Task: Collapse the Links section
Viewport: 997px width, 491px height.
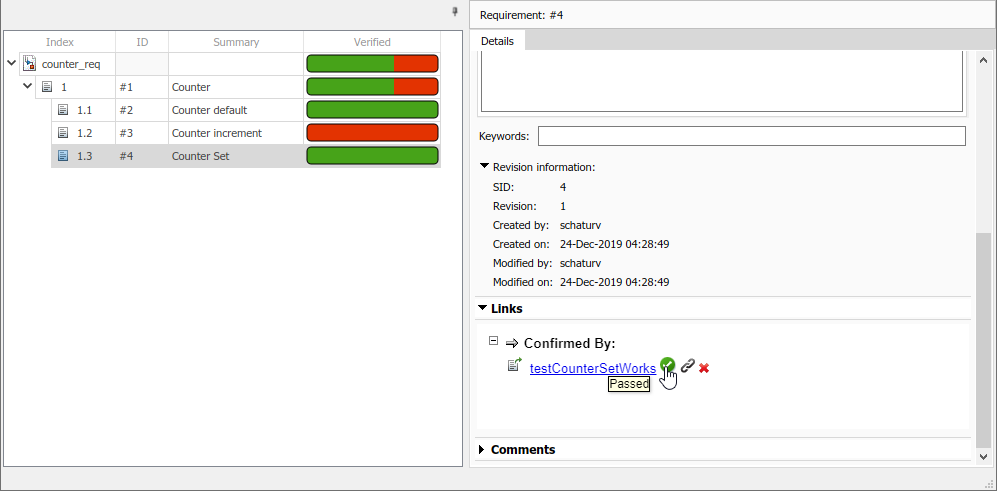Action: [x=481, y=308]
